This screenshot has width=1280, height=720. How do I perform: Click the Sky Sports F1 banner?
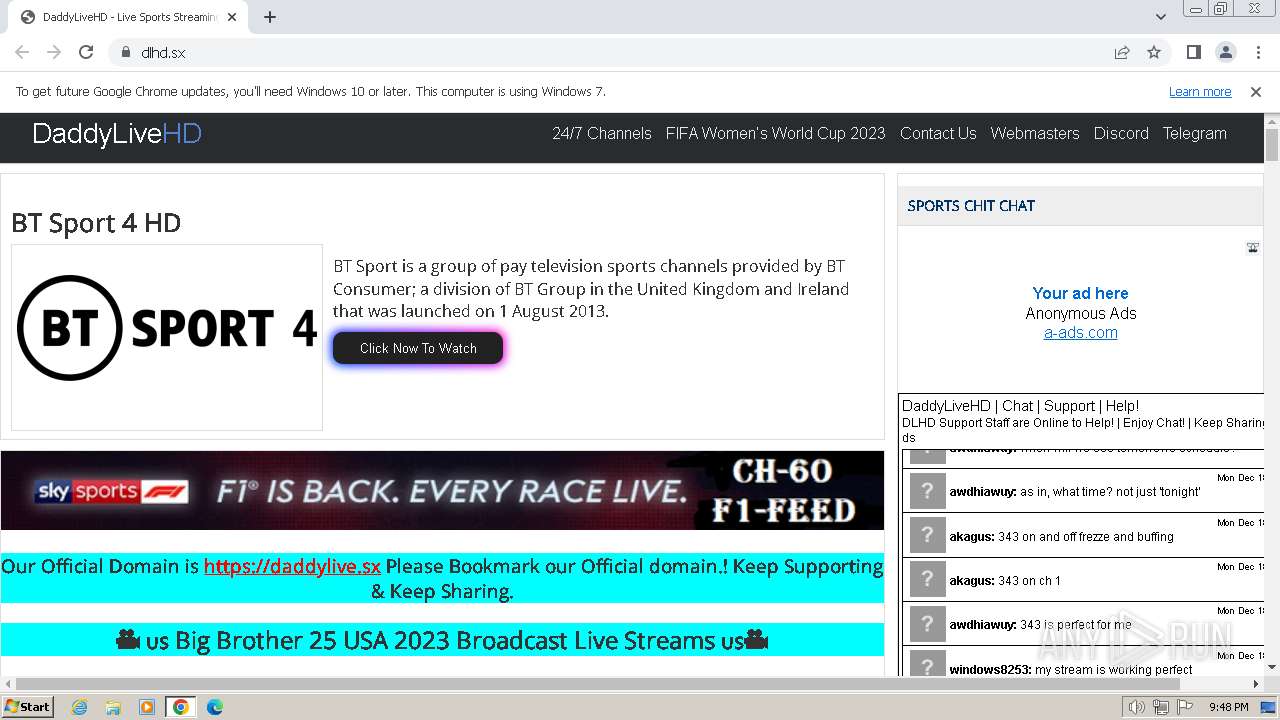click(442, 490)
